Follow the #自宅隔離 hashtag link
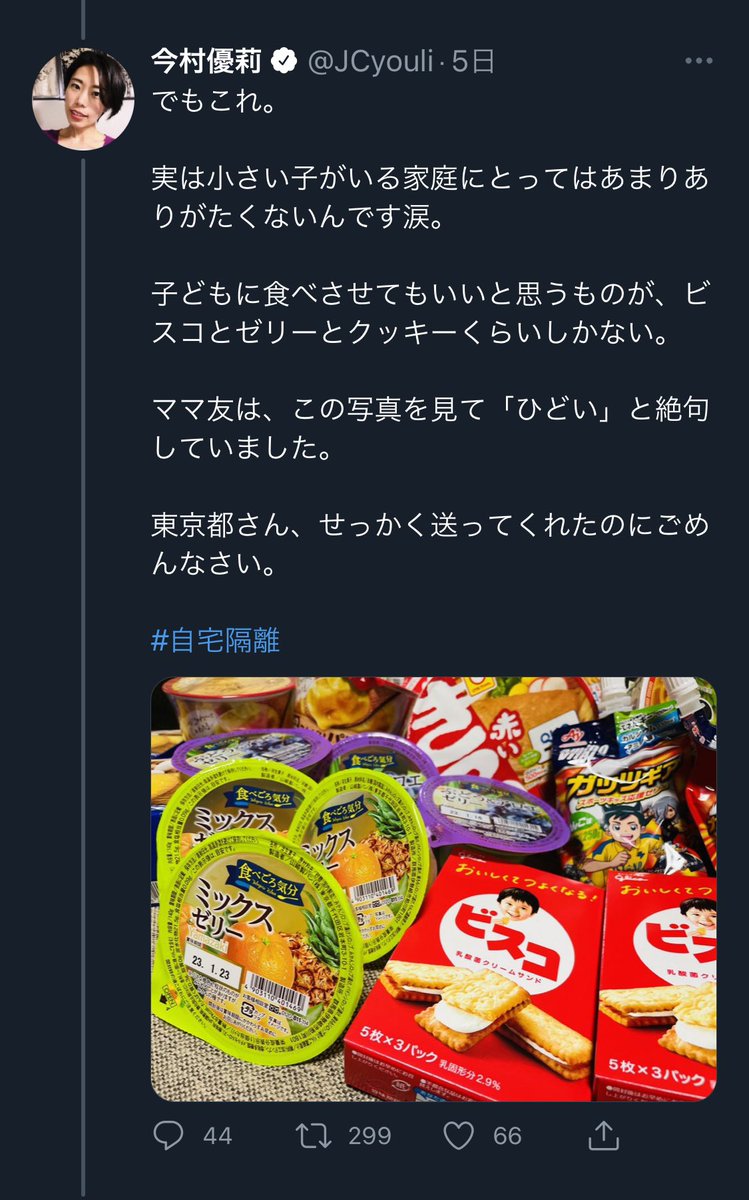The width and height of the screenshot is (749, 1200). (x=216, y=640)
